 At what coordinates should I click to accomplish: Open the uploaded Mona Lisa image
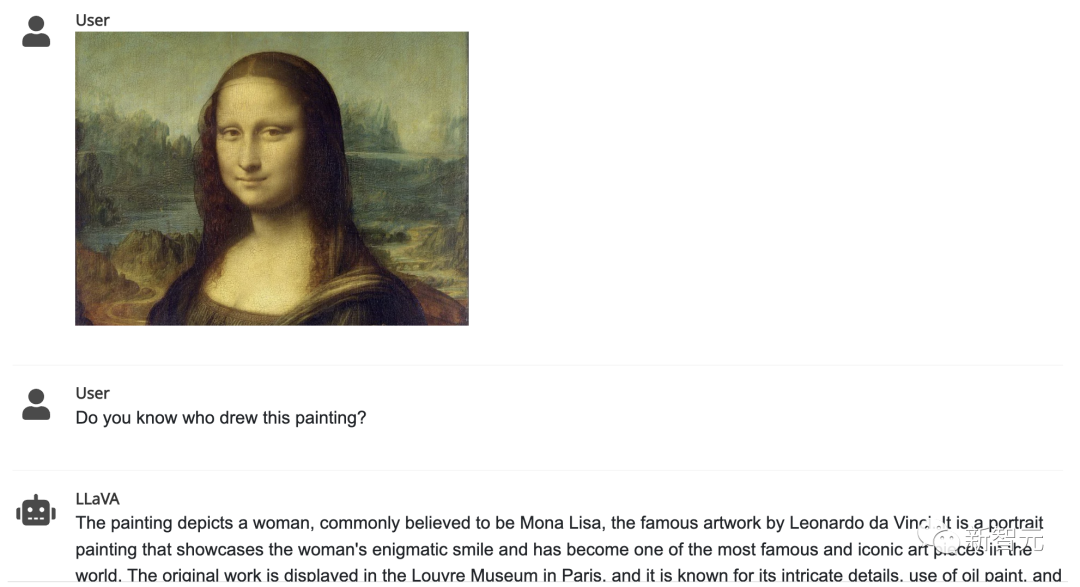pyautogui.click(x=271, y=178)
